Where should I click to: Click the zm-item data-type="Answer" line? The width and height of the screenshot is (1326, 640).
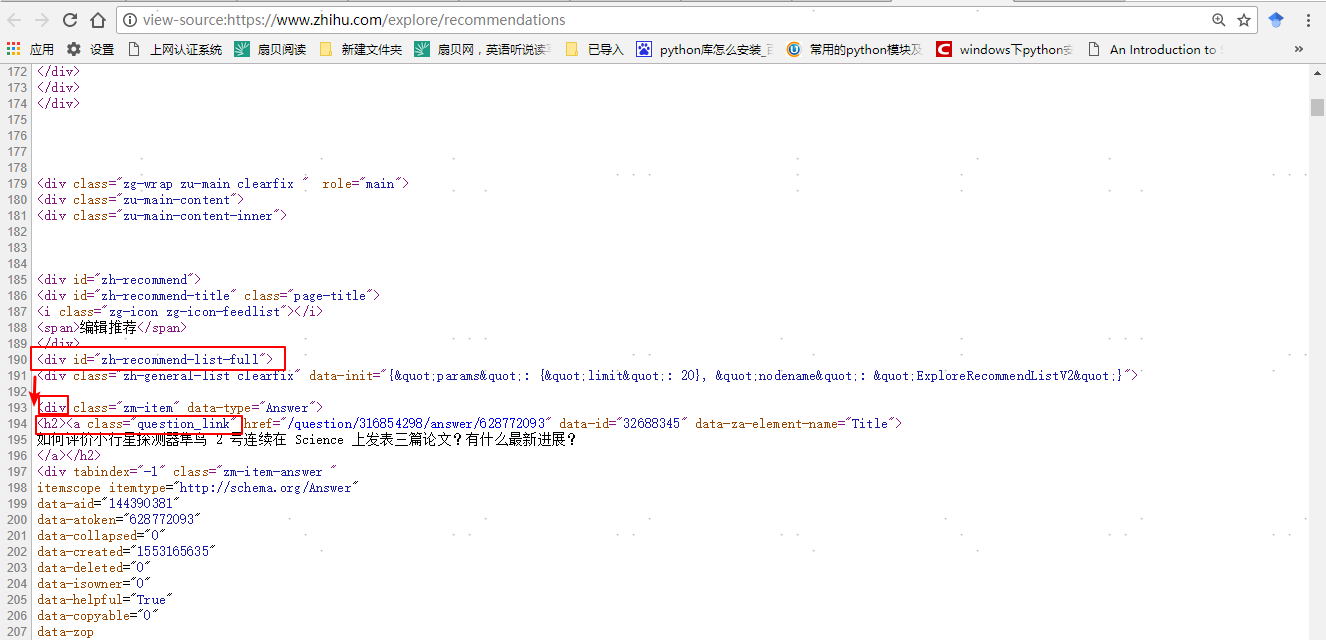click(x=180, y=408)
